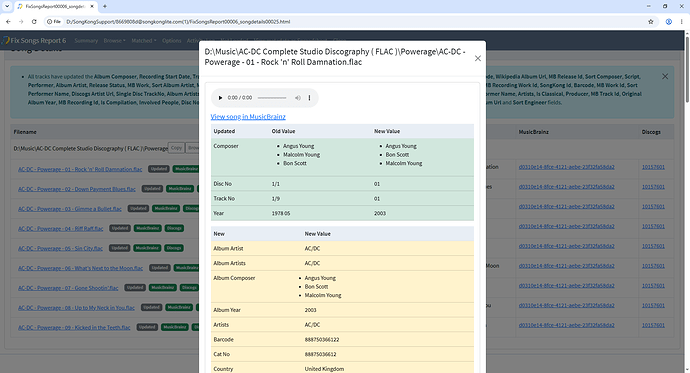Open 06 - What's Next to the Moon.flac link
690x373 pixels.
(x=81, y=268)
